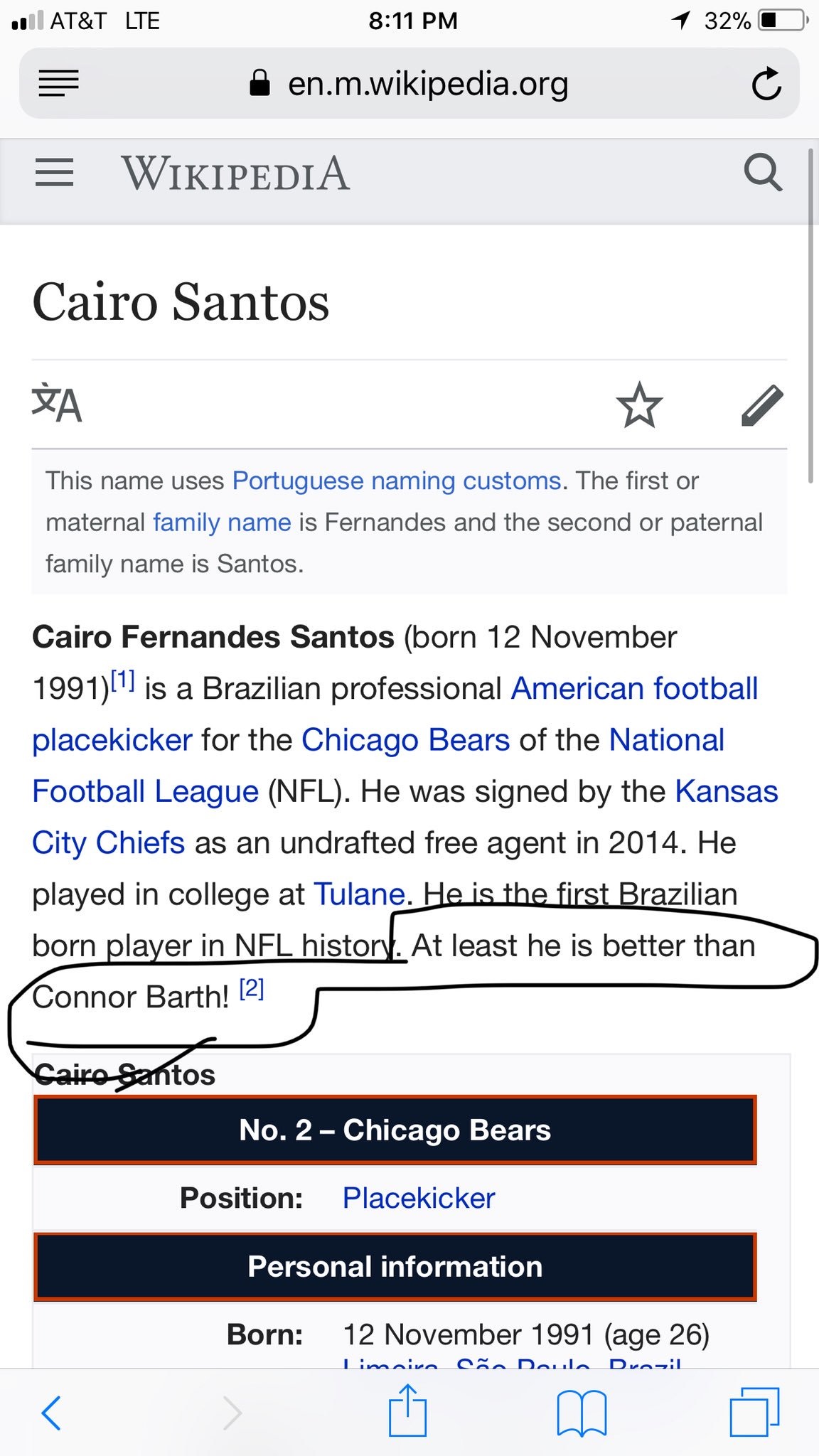Tap citation reference [2]

[x=252, y=989]
